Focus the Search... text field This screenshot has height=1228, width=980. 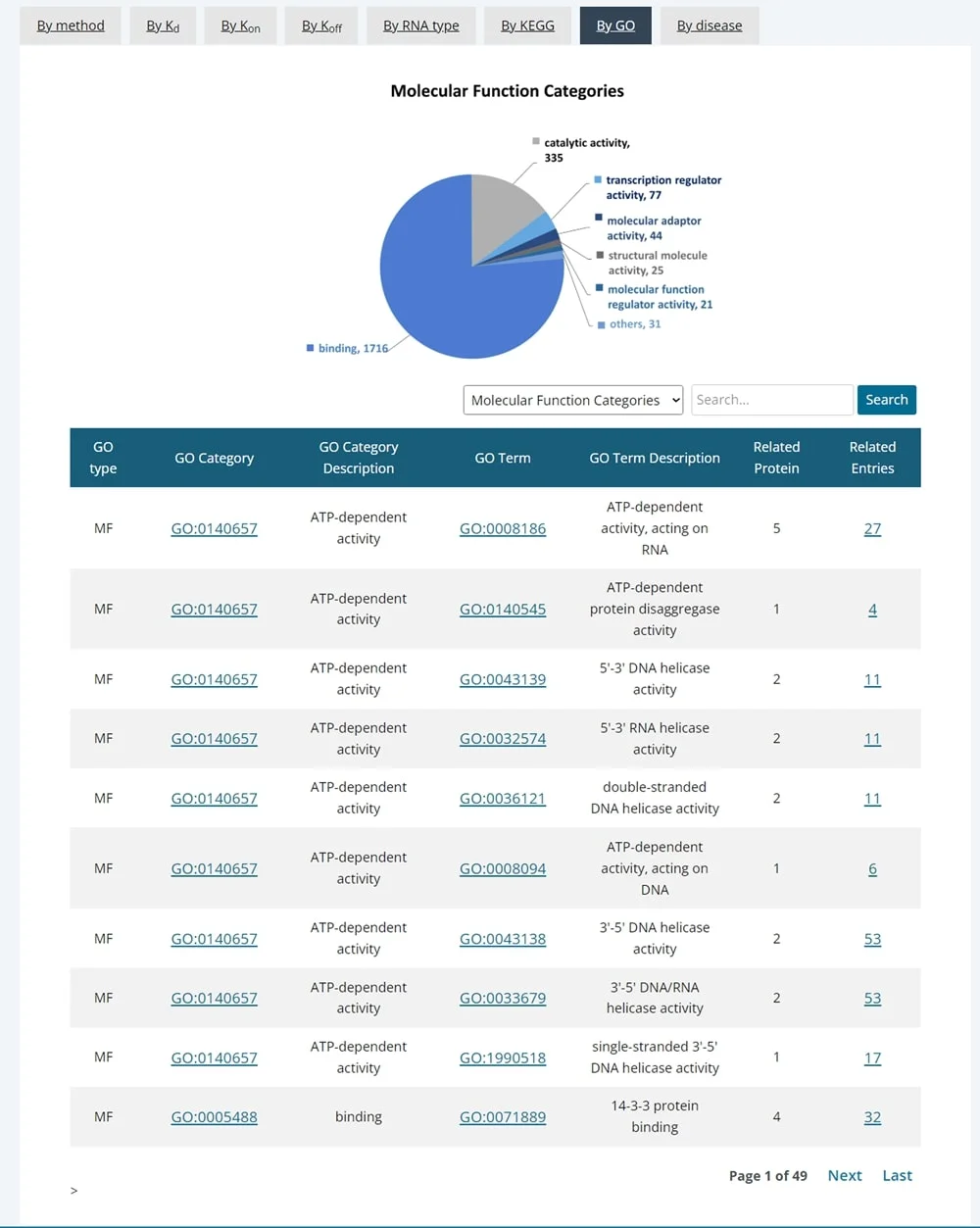coord(772,400)
